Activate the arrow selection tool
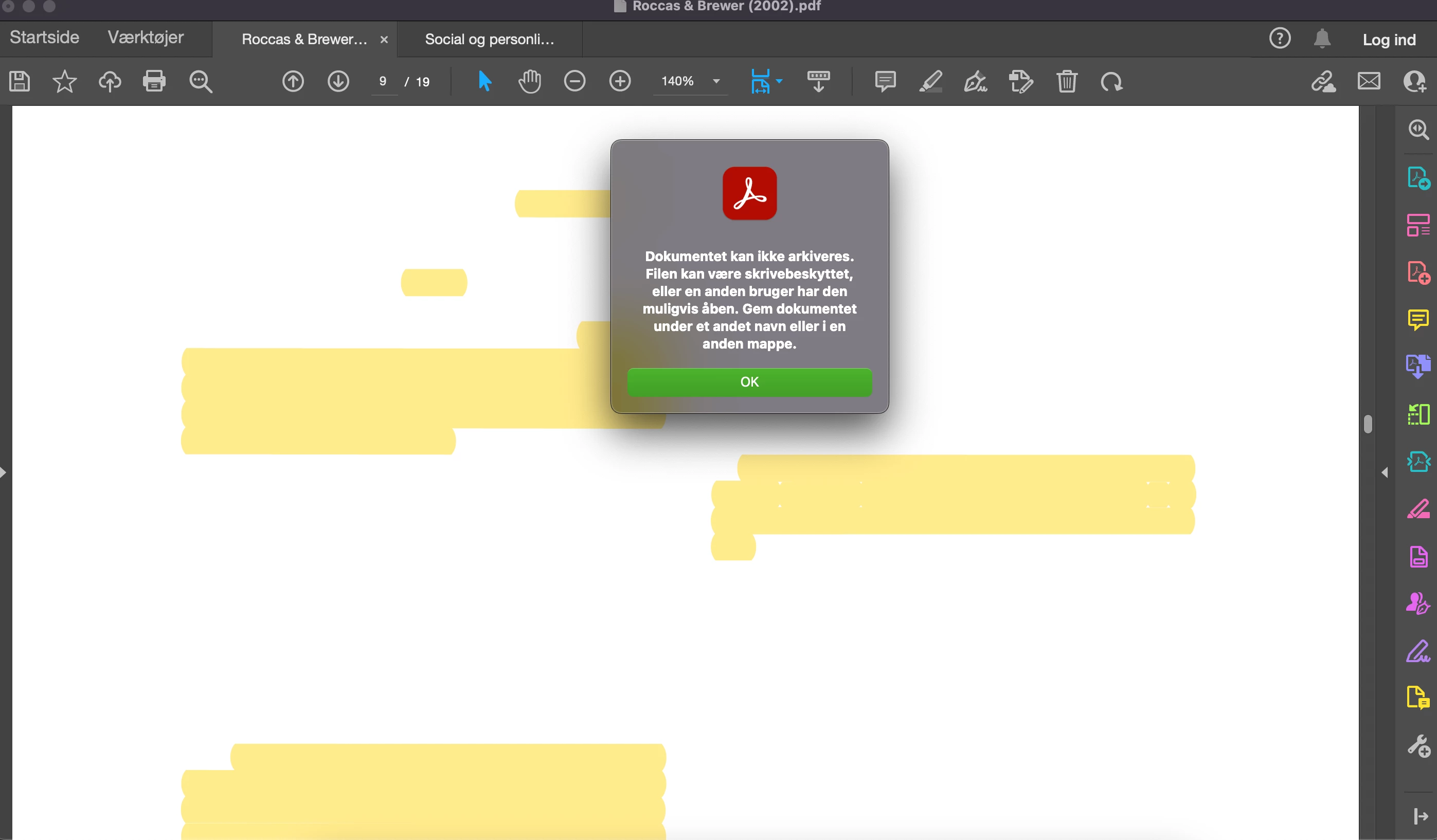The image size is (1437, 840). (x=484, y=82)
